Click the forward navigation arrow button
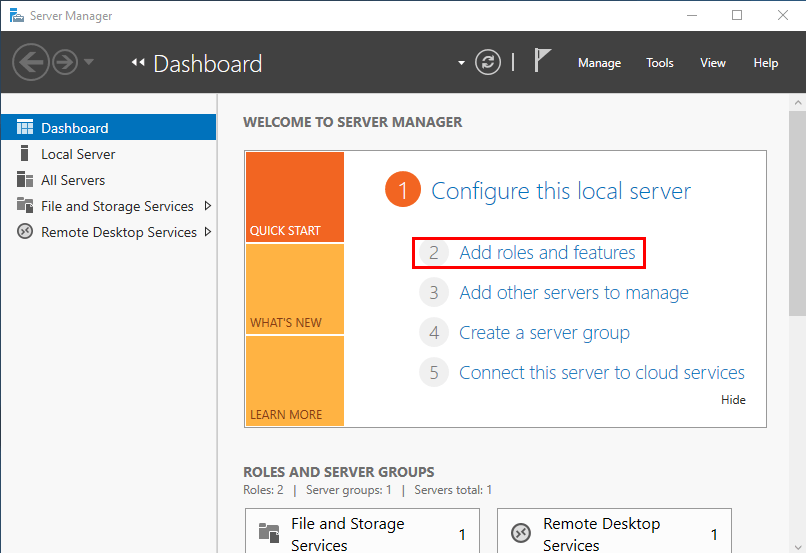This screenshot has width=806, height=553. pos(65,62)
